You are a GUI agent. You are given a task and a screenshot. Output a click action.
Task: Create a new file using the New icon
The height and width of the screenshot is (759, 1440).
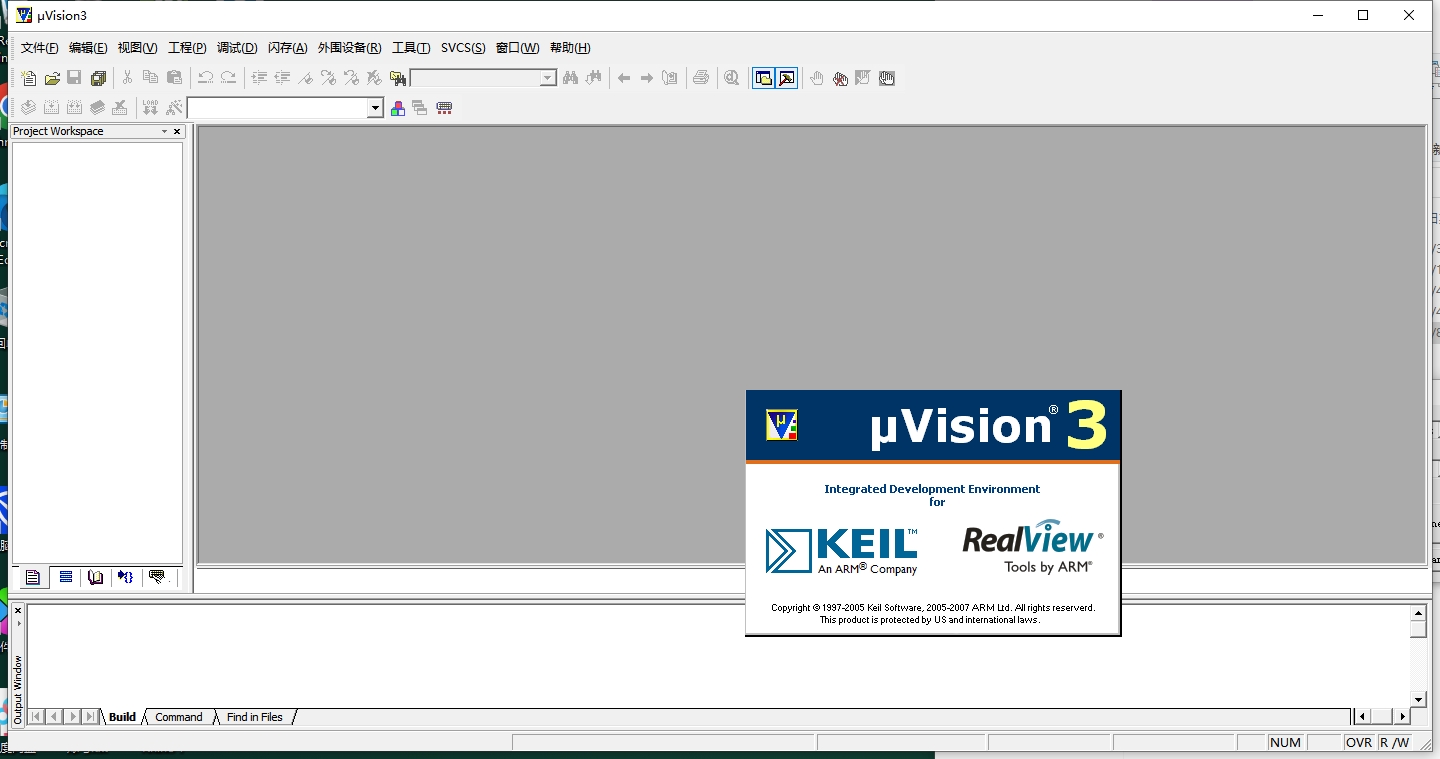click(x=28, y=77)
